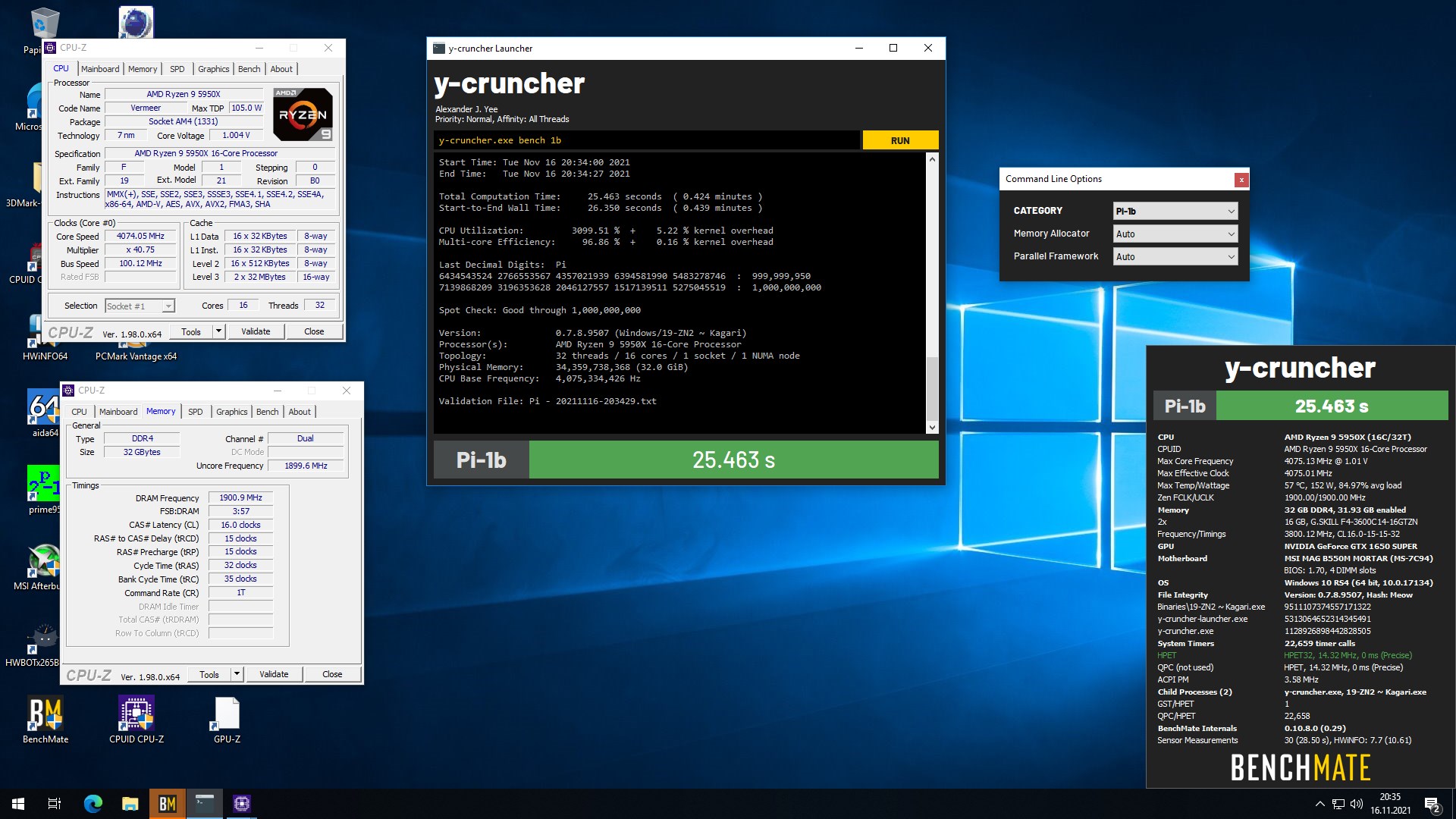Open the CPUID CPU-Z desktop shortcut
Screen dimensions: 1456x819
pyautogui.click(x=136, y=719)
